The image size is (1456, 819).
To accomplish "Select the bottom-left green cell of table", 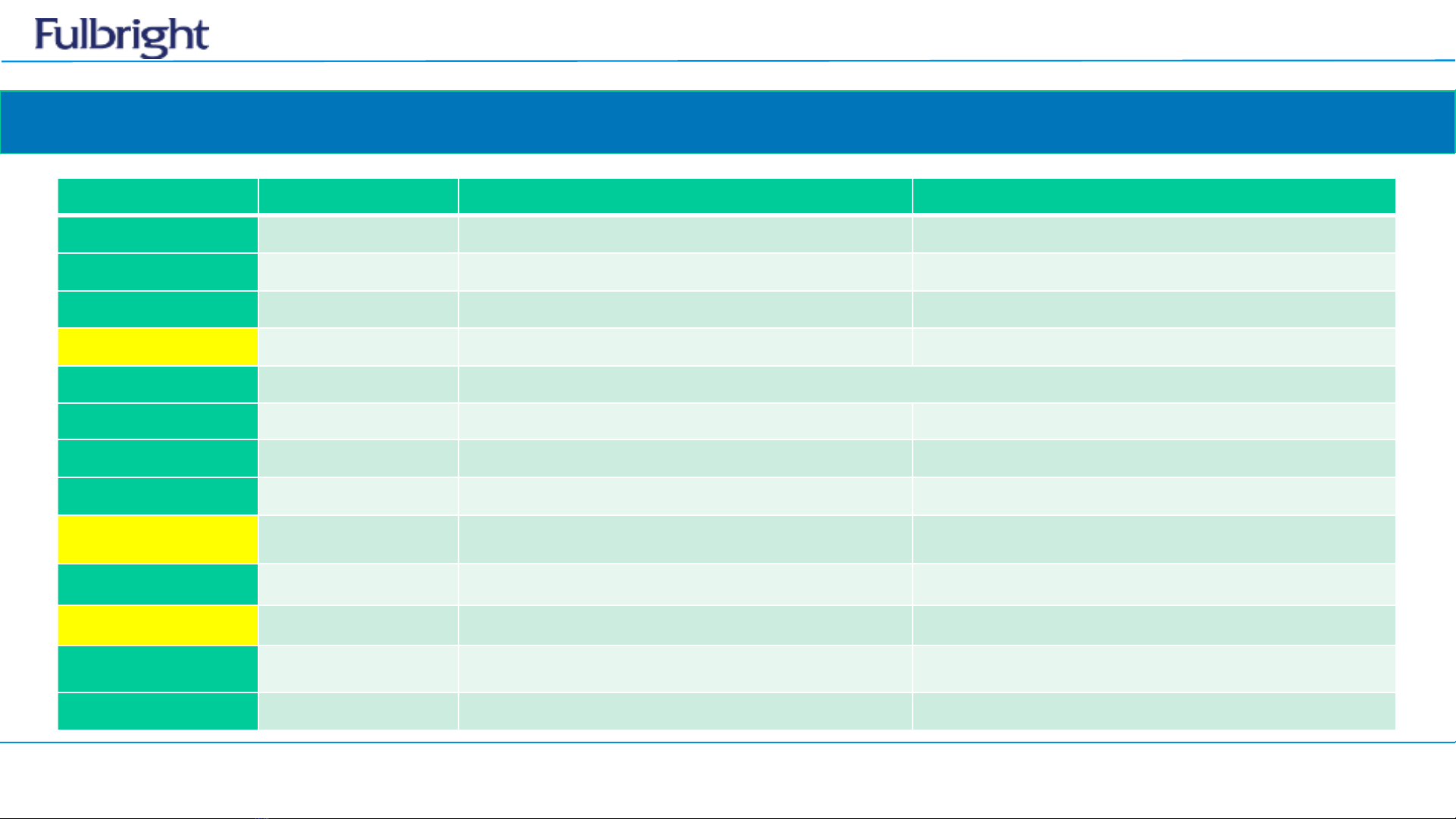I will click(158, 711).
